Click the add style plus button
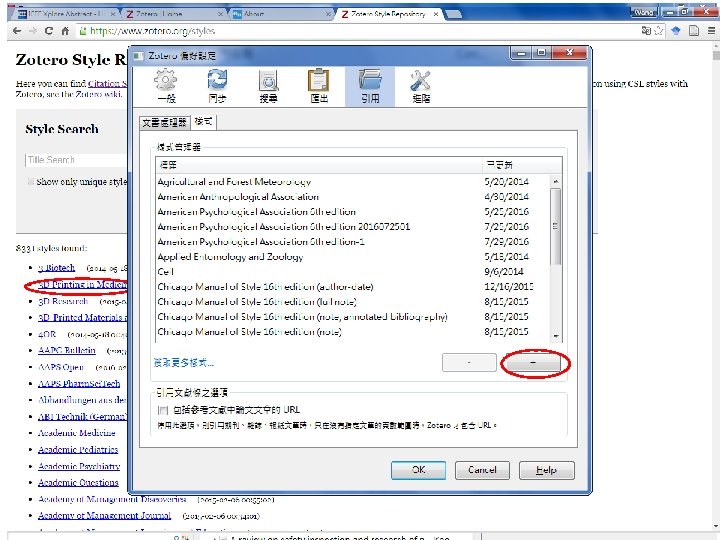 coord(533,363)
